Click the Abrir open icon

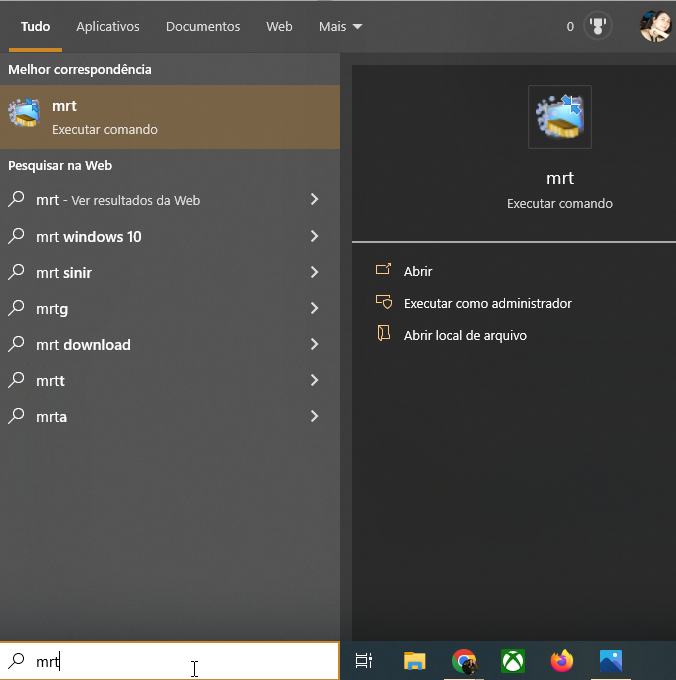[383, 270]
